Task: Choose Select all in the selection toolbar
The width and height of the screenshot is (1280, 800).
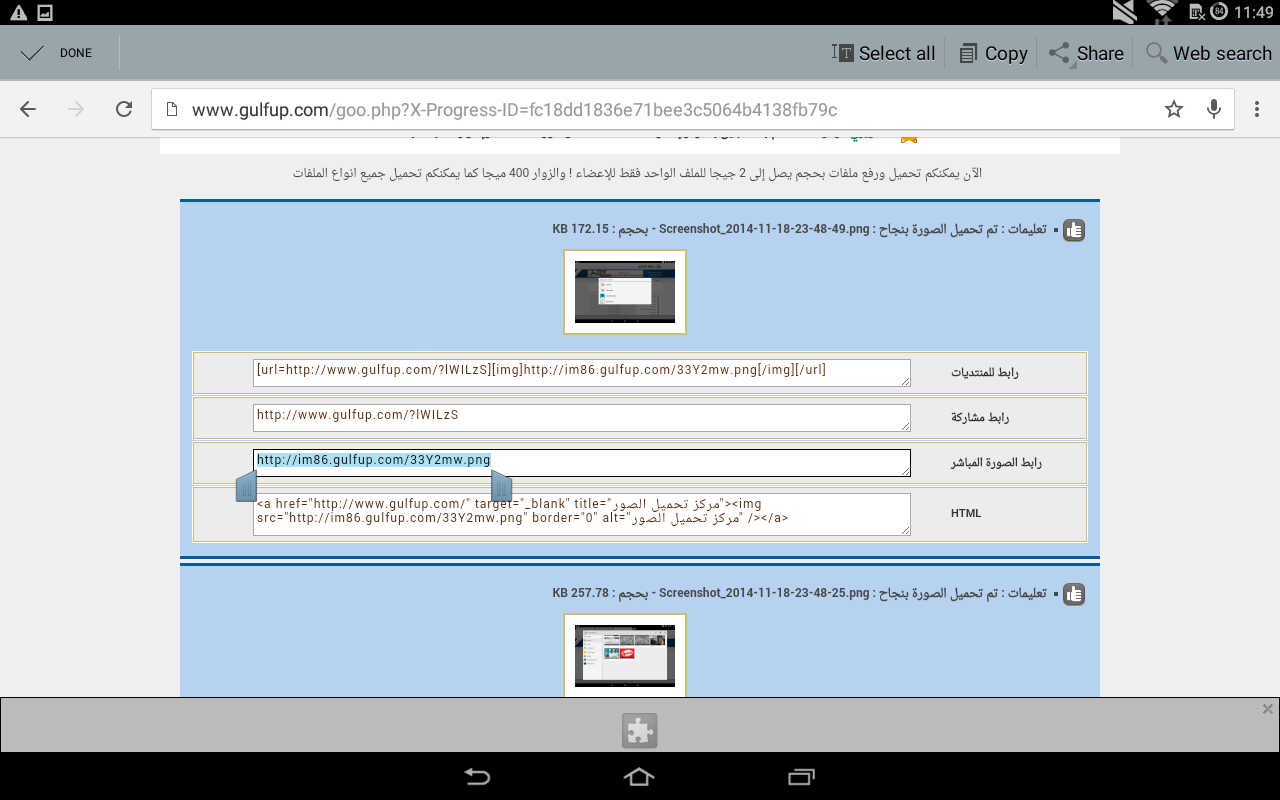Action: 884,53
